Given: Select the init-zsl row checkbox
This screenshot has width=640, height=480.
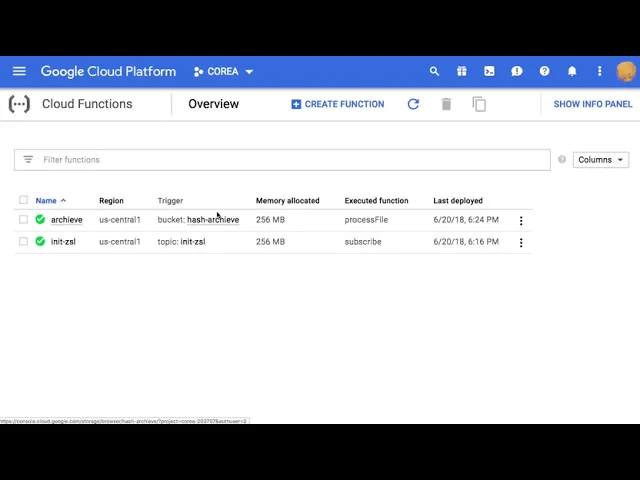Looking at the screenshot, I should 23,242.
